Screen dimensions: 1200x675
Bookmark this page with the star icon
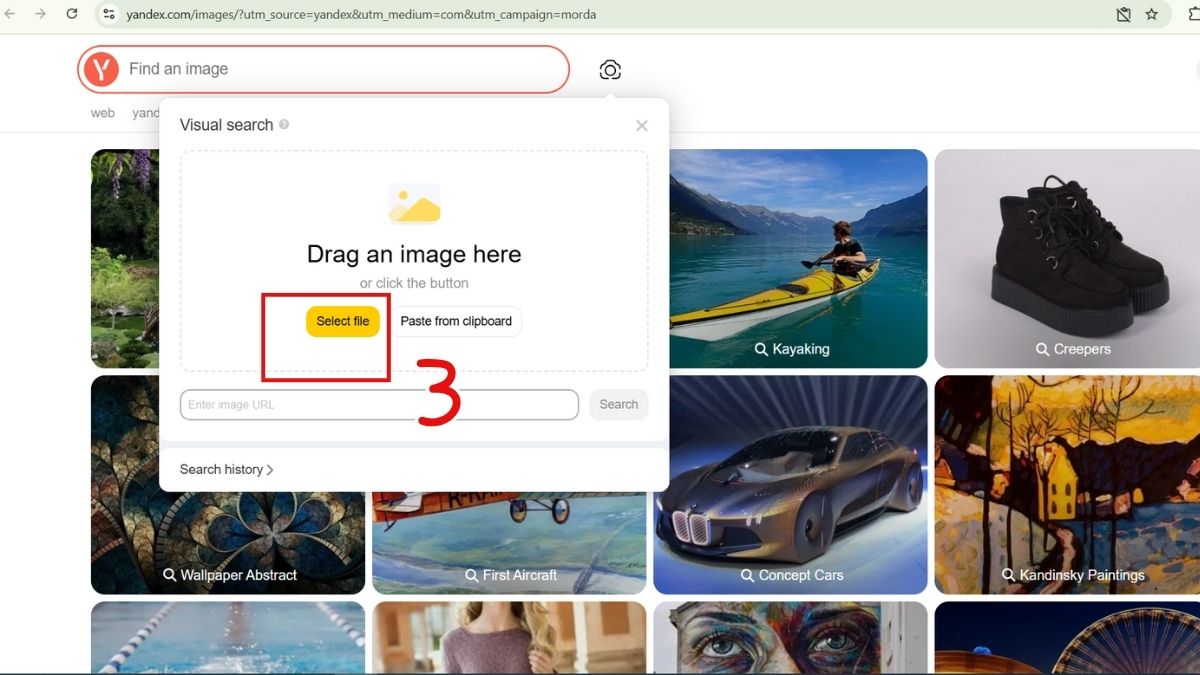click(1152, 14)
